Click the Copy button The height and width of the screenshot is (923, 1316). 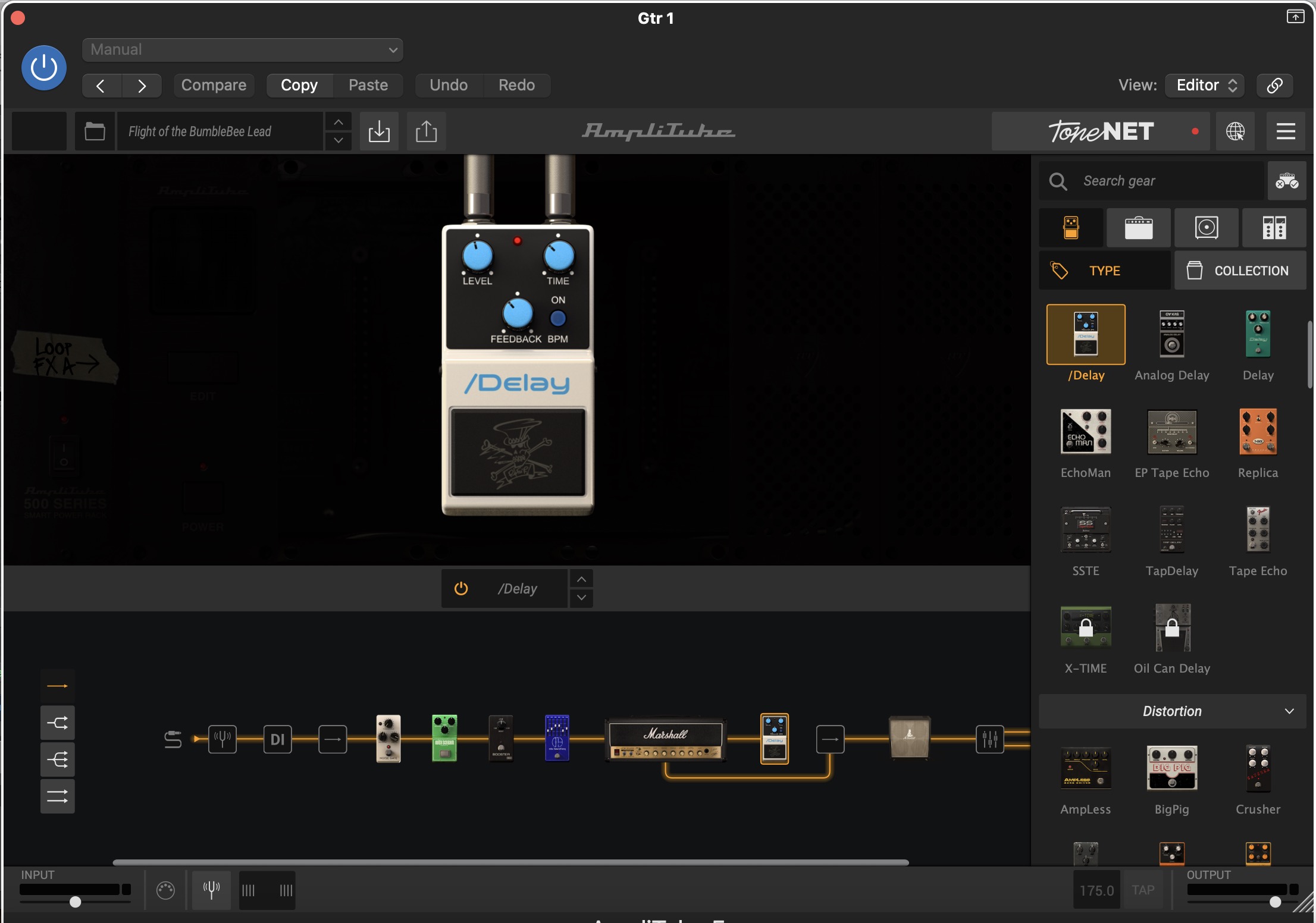click(299, 85)
